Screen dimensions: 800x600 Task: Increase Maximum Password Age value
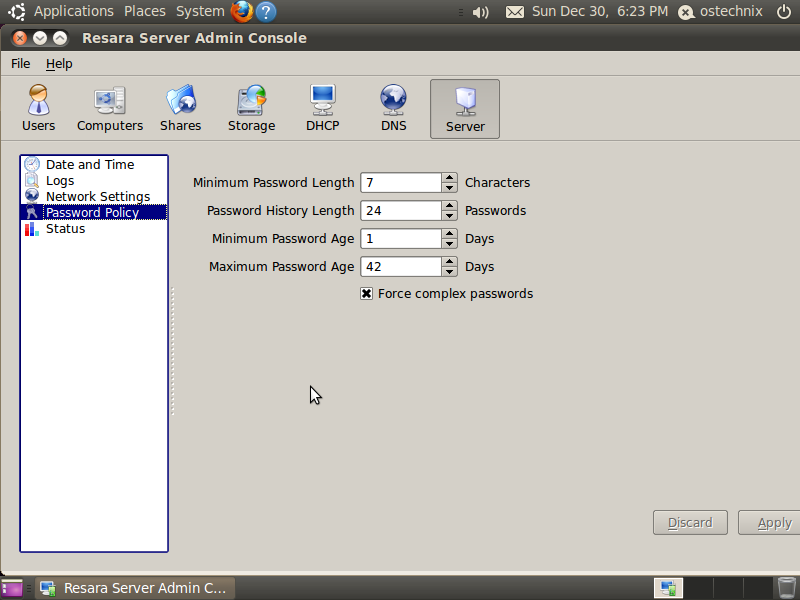click(449, 262)
